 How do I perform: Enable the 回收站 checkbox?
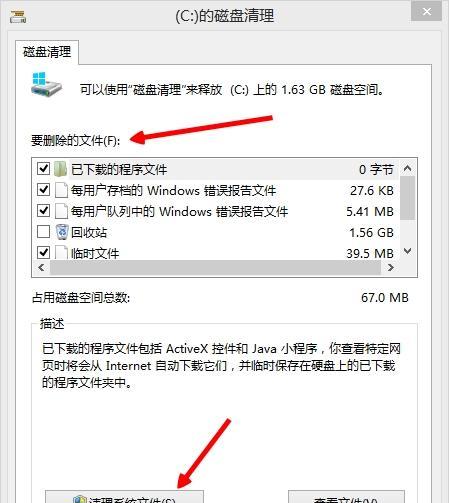(43, 232)
